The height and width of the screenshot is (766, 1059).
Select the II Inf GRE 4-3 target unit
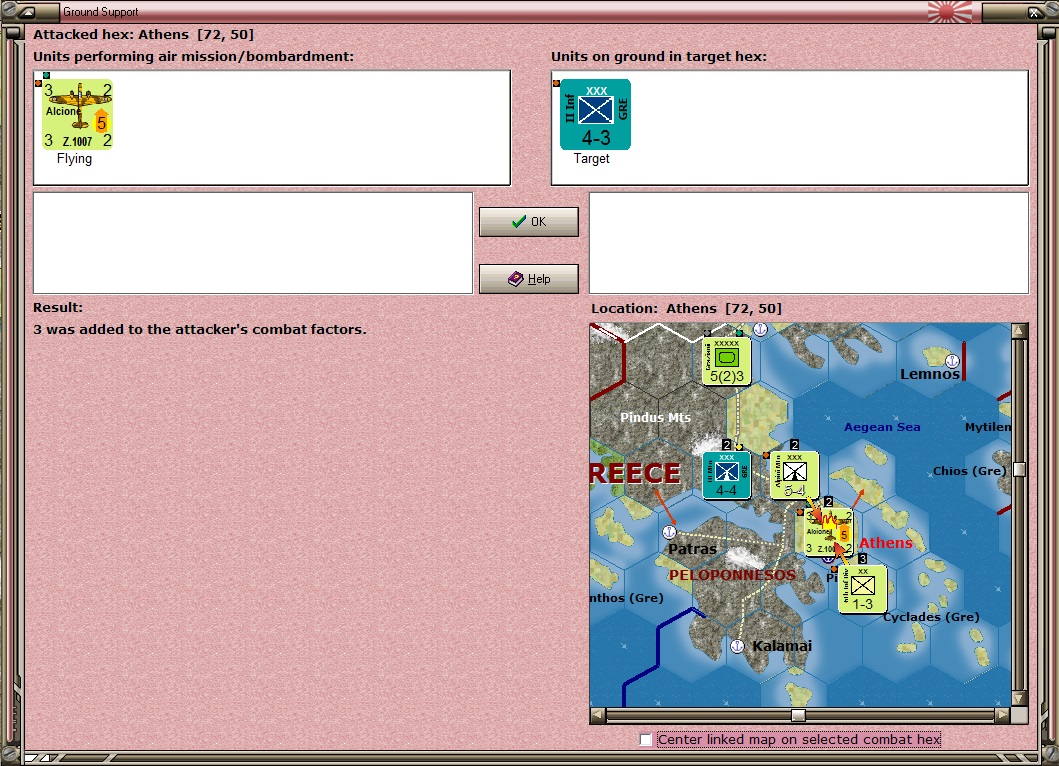click(595, 114)
